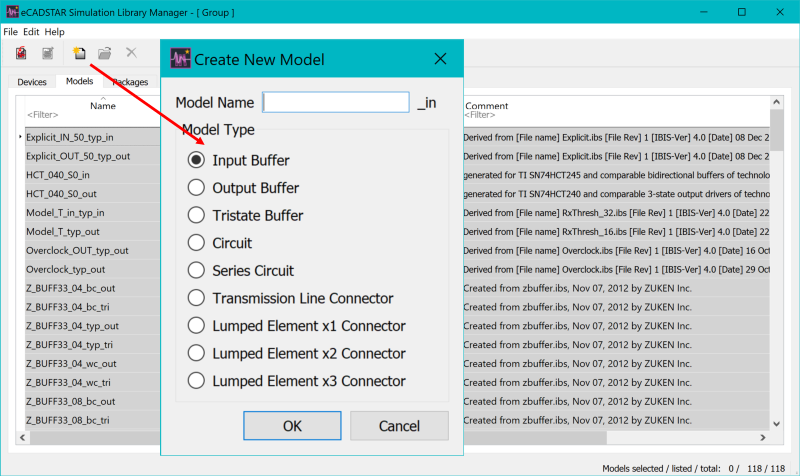Click the Comment column filter field
Screen dimensions: 800x476
click(x=480, y=115)
